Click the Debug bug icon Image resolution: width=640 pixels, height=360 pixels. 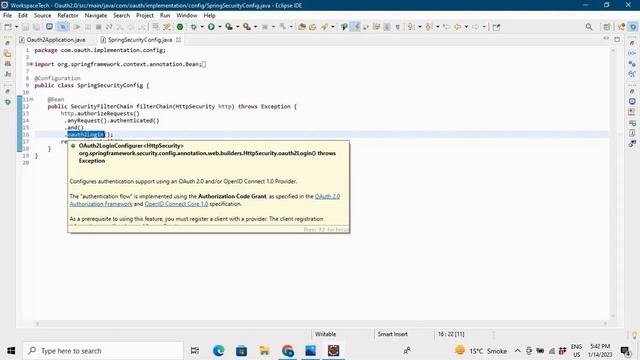193,27
